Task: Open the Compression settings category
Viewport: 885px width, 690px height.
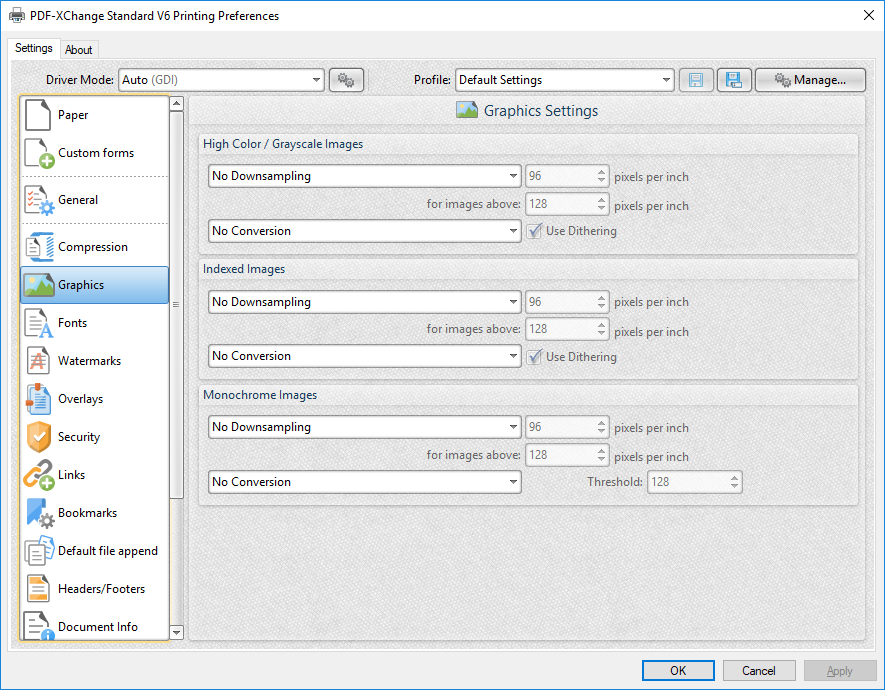Action: 95,247
